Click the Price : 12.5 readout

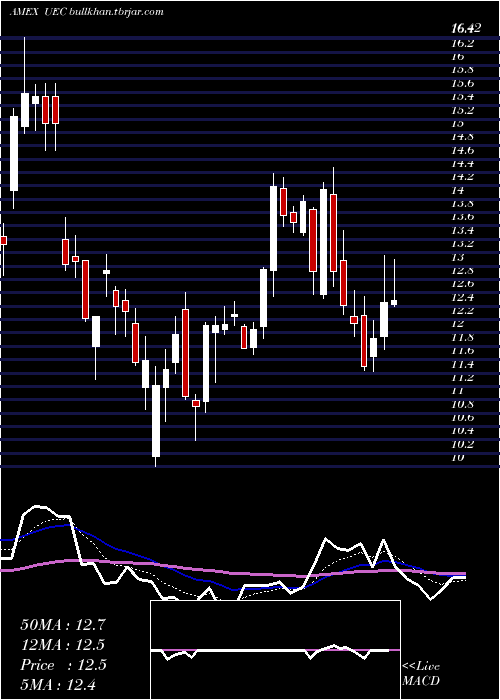tap(63, 665)
